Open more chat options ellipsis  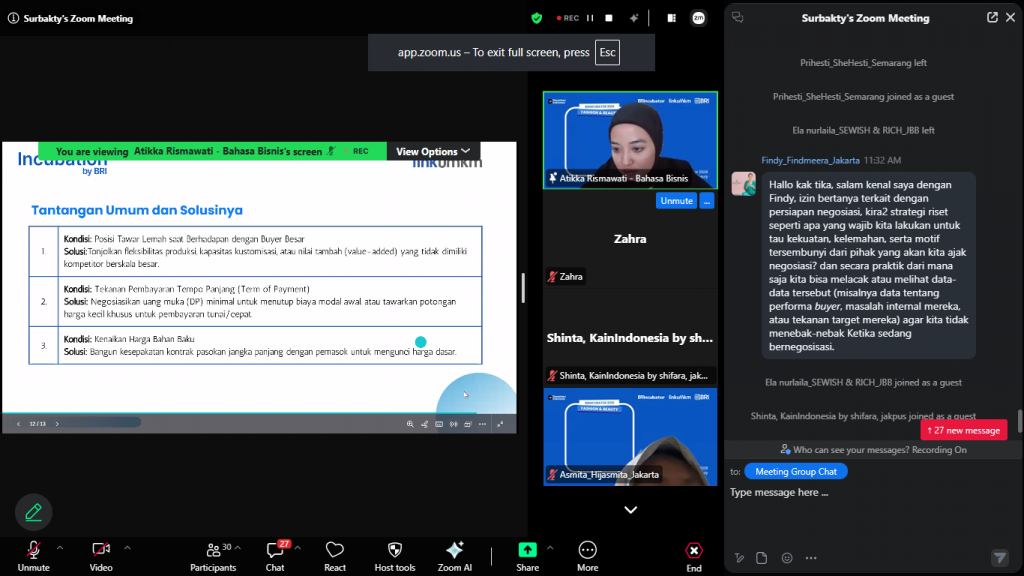point(811,558)
